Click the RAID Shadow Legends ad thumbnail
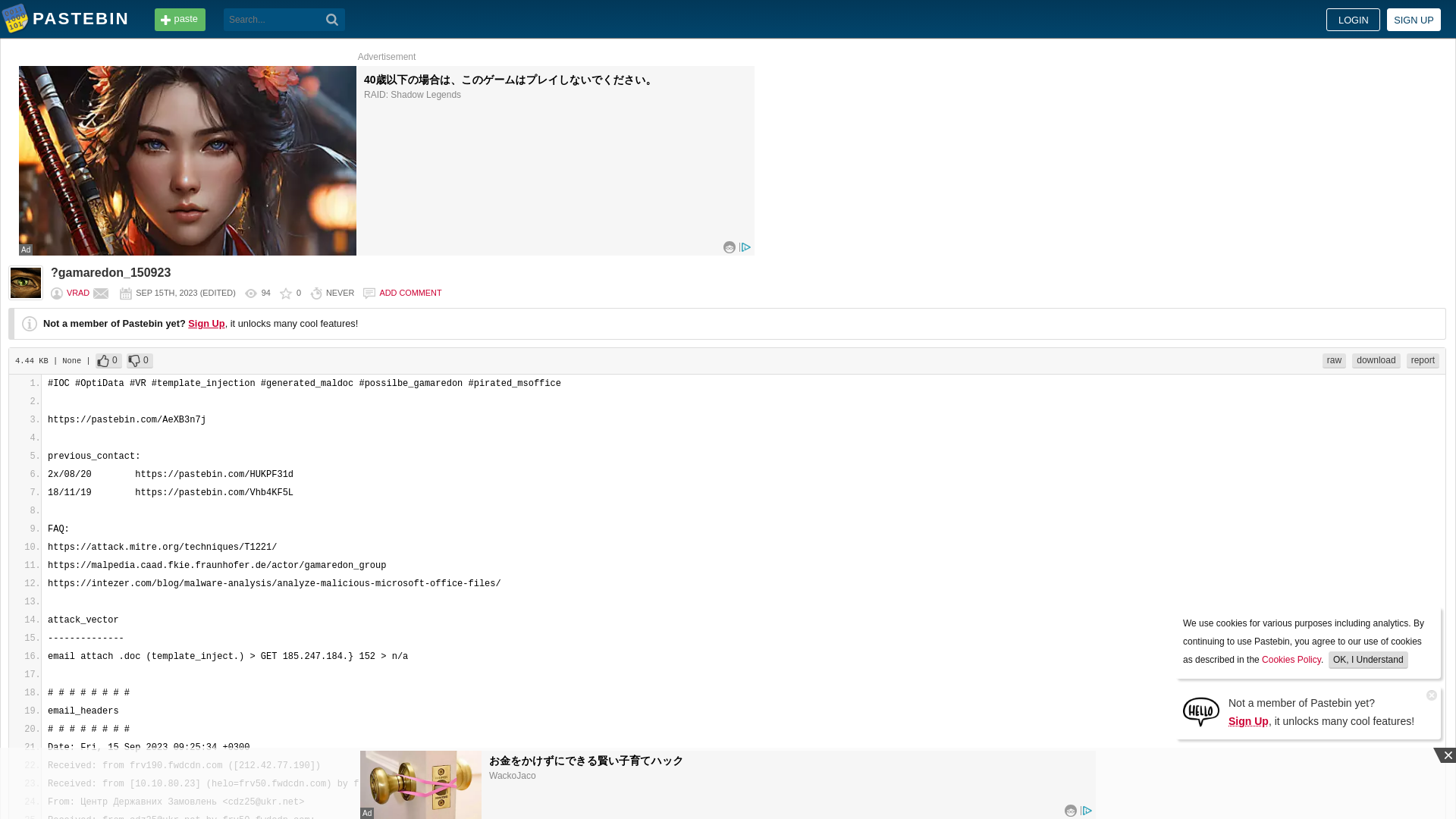Image resolution: width=1456 pixels, height=819 pixels. click(187, 160)
